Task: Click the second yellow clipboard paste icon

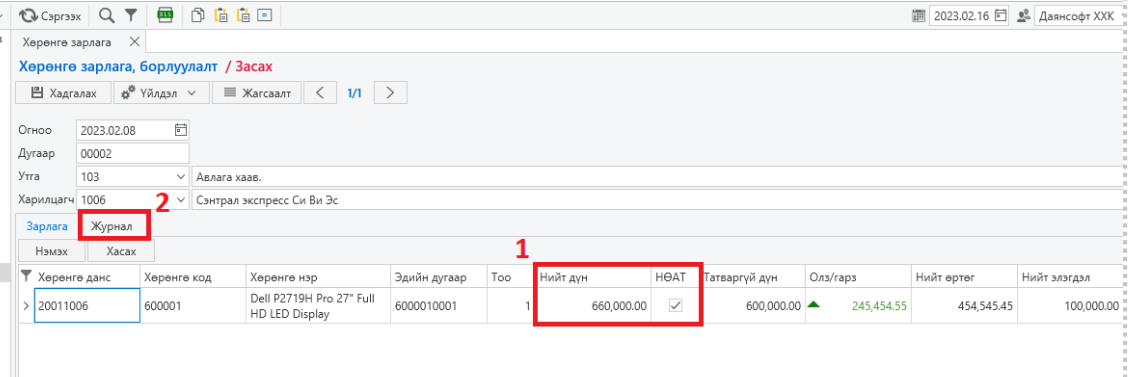Action: coord(243,15)
